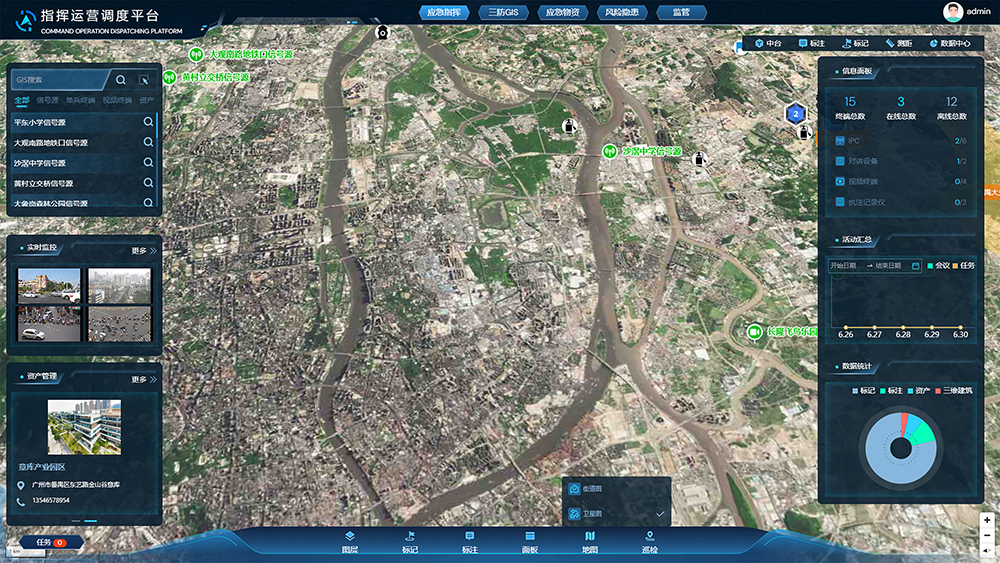The height and width of the screenshot is (563, 1000).
Task: Activate the box-select cursor icon beside search
Action: pos(144,80)
